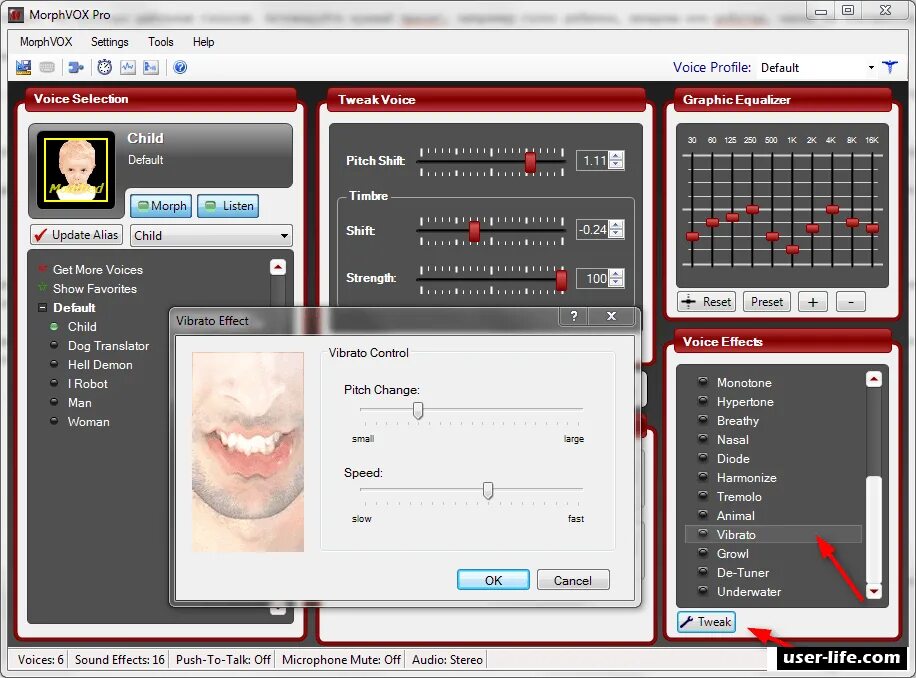
Task: Select the Man voice
Action: click(x=79, y=402)
